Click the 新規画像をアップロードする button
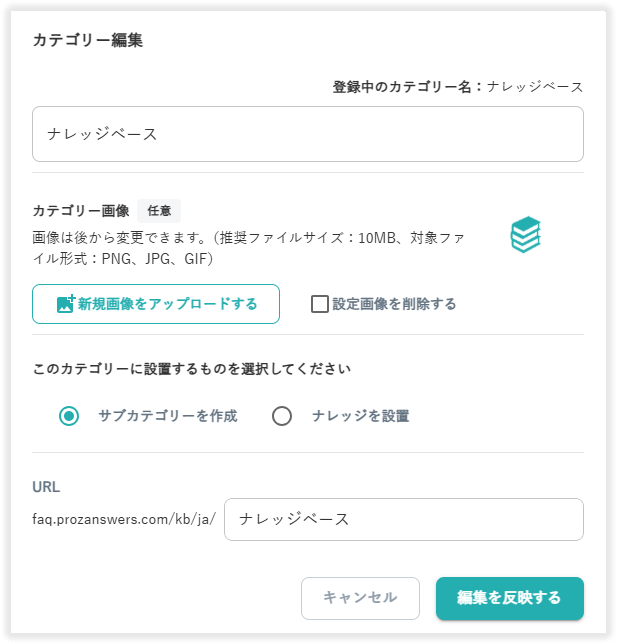617x644 pixels. coord(156,304)
